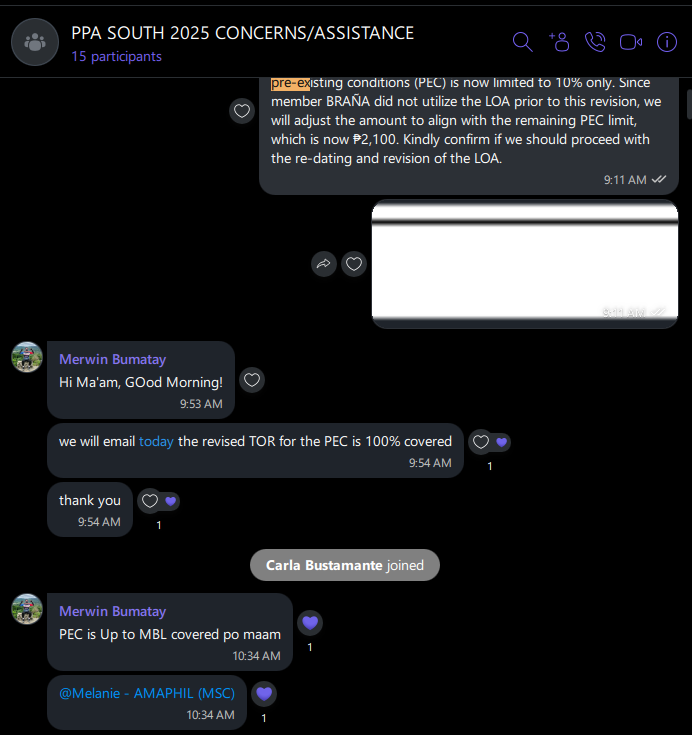This screenshot has height=735, width=692.
Task: Click the group avatar icon
Action: click(35, 42)
